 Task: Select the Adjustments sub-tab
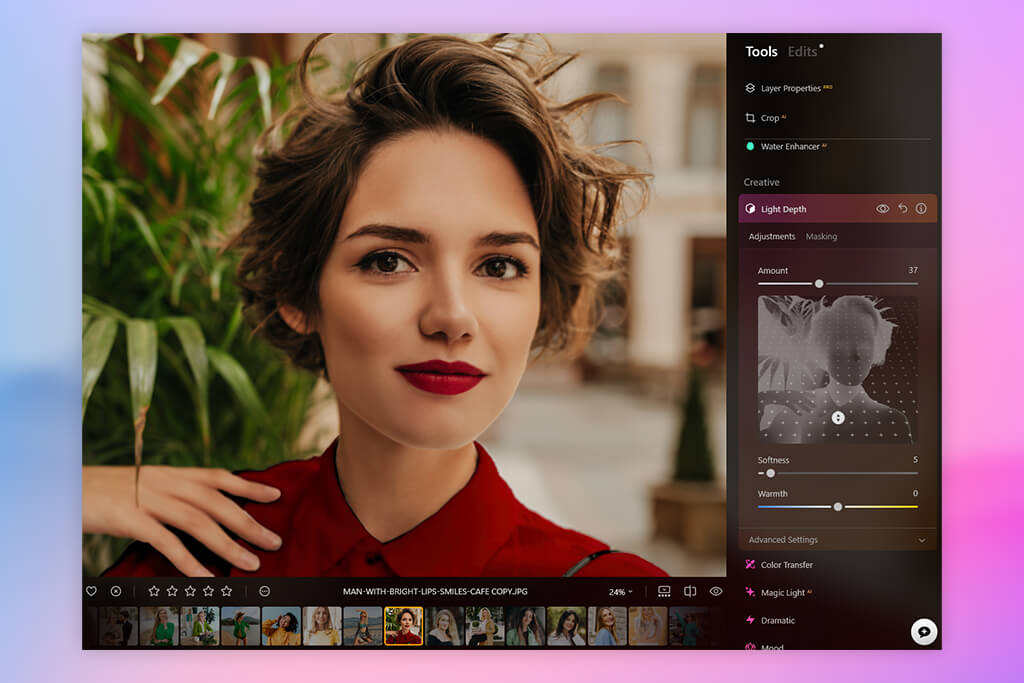[772, 236]
